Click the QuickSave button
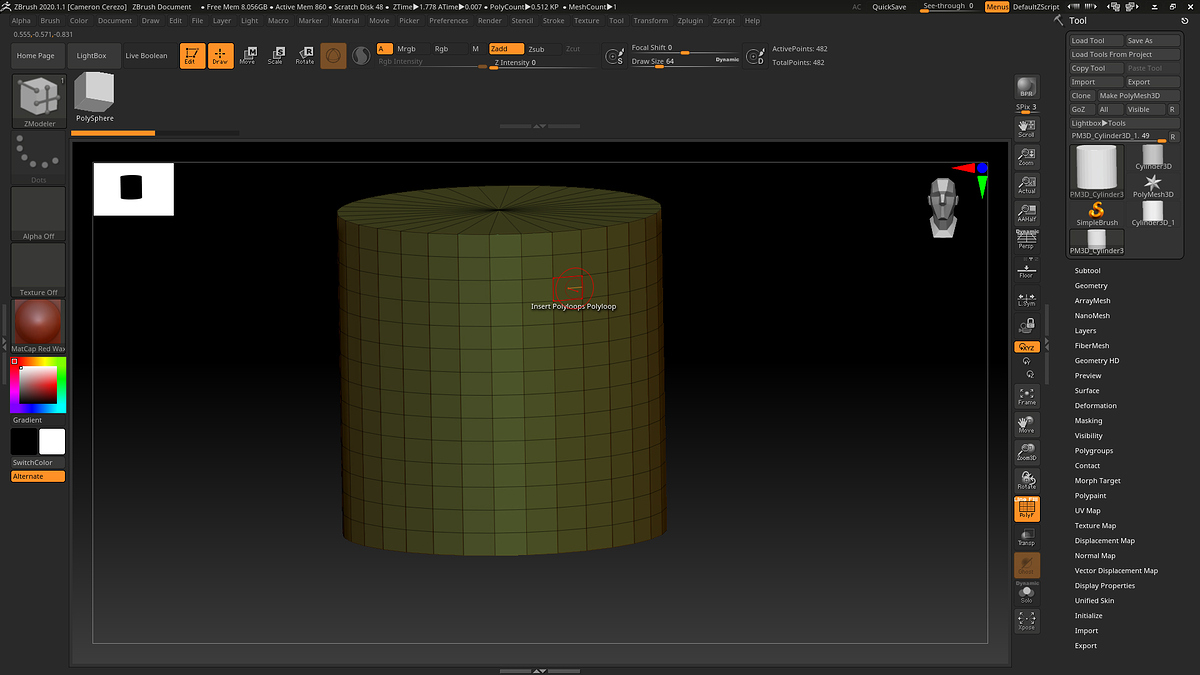This screenshot has width=1200, height=675. point(889,7)
